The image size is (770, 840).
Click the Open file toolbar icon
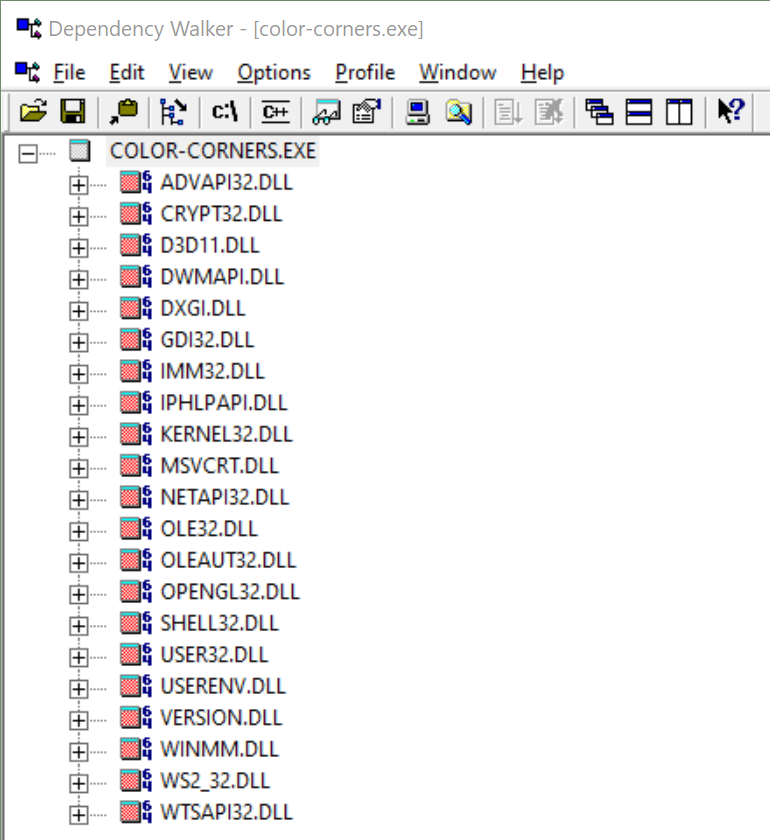[x=33, y=112]
